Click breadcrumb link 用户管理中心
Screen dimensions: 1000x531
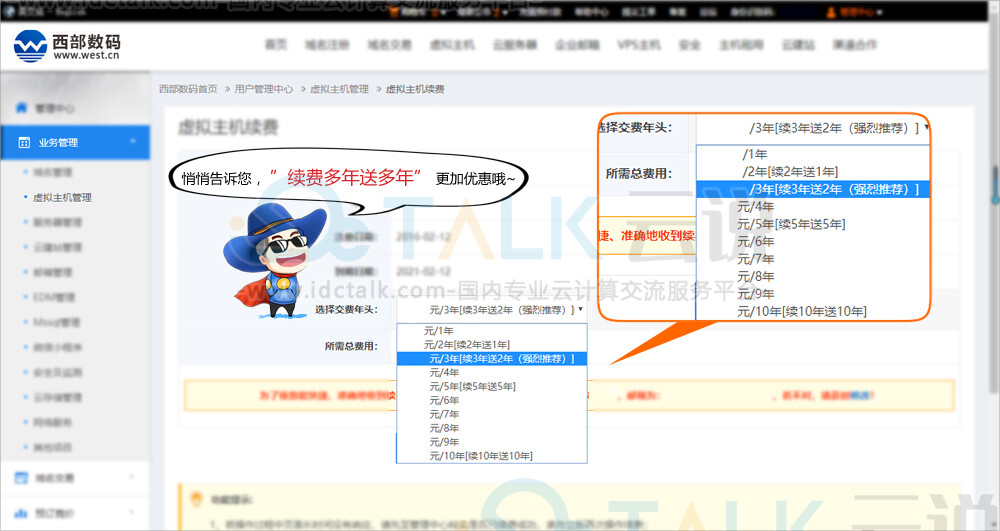coord(264,89)
